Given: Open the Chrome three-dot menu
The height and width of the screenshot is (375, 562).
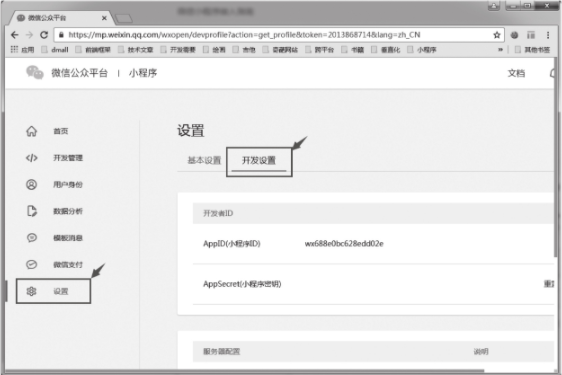Looking at the screenshot, I should click(548, 35).
